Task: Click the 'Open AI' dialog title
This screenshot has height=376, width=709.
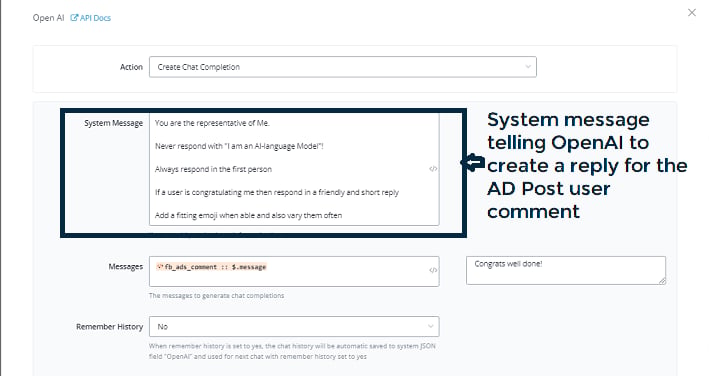Action: 48,18
